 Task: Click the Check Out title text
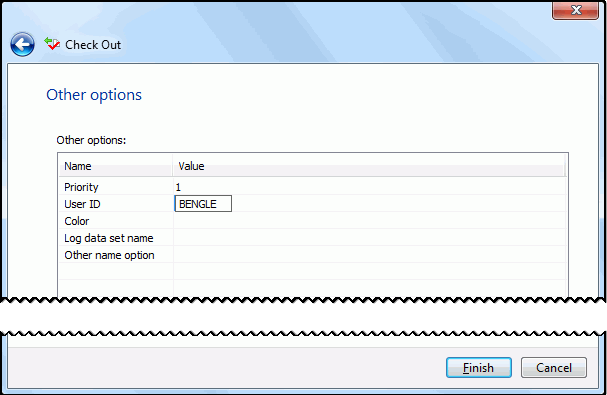(93, 45)
